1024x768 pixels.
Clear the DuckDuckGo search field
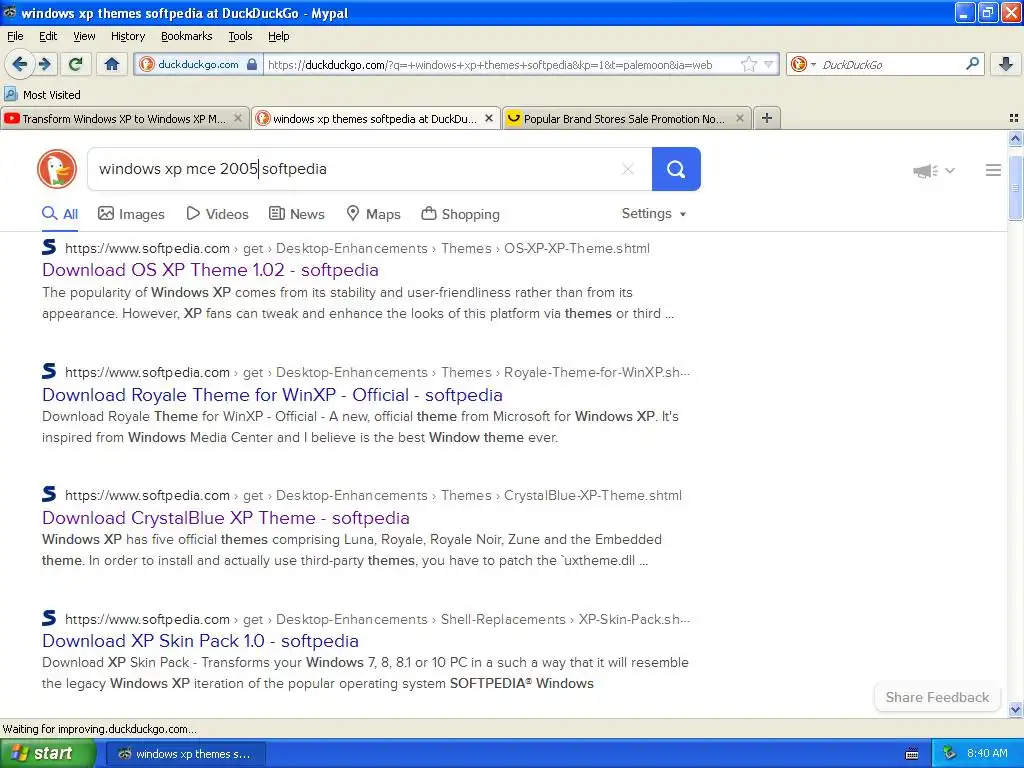pyautogui.click(x=628, y=169)
